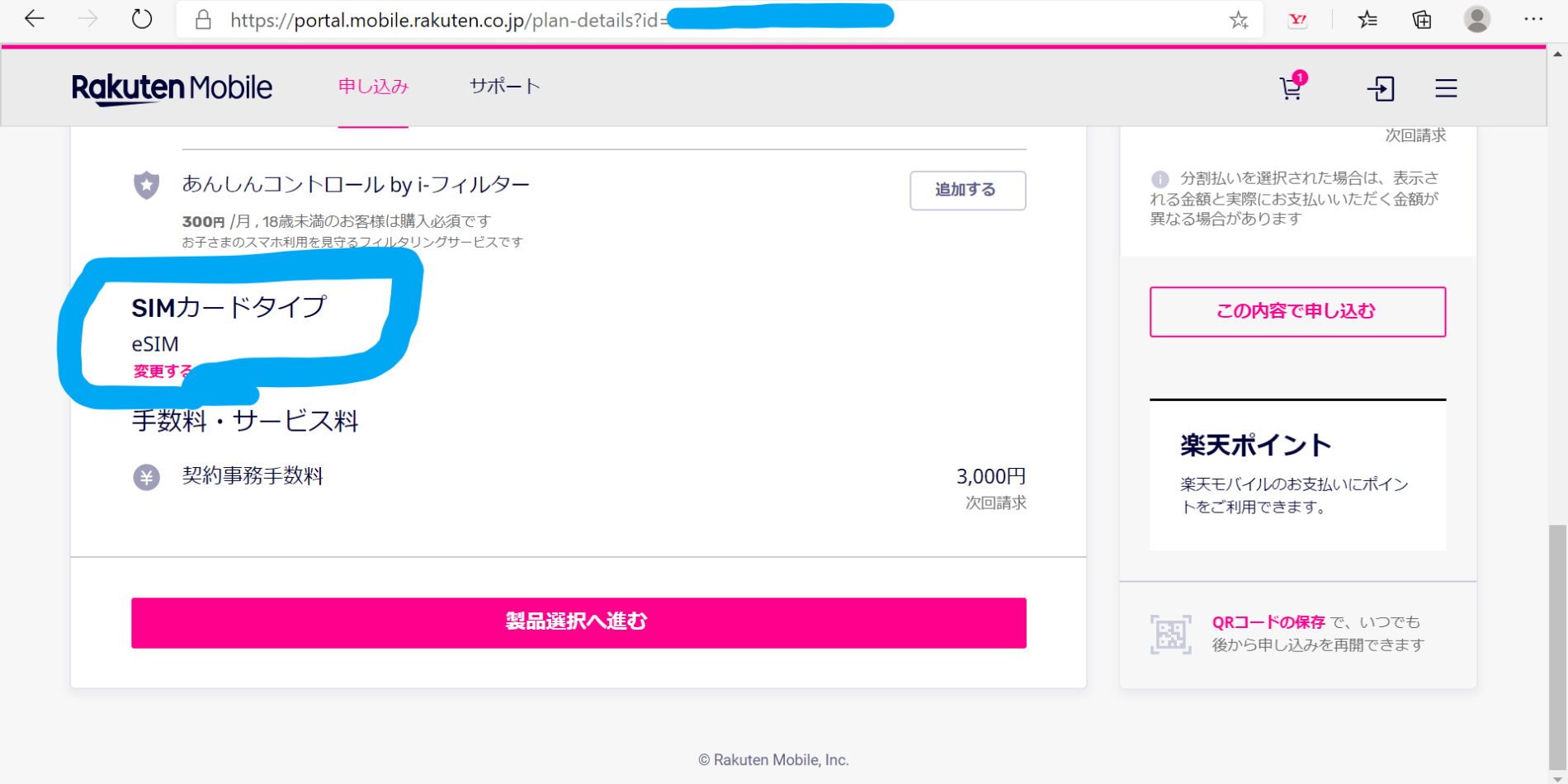Open the サポート menu item
Viewport: 1568px width, 784px height.
pyautogui.click(x=504, y=87)
